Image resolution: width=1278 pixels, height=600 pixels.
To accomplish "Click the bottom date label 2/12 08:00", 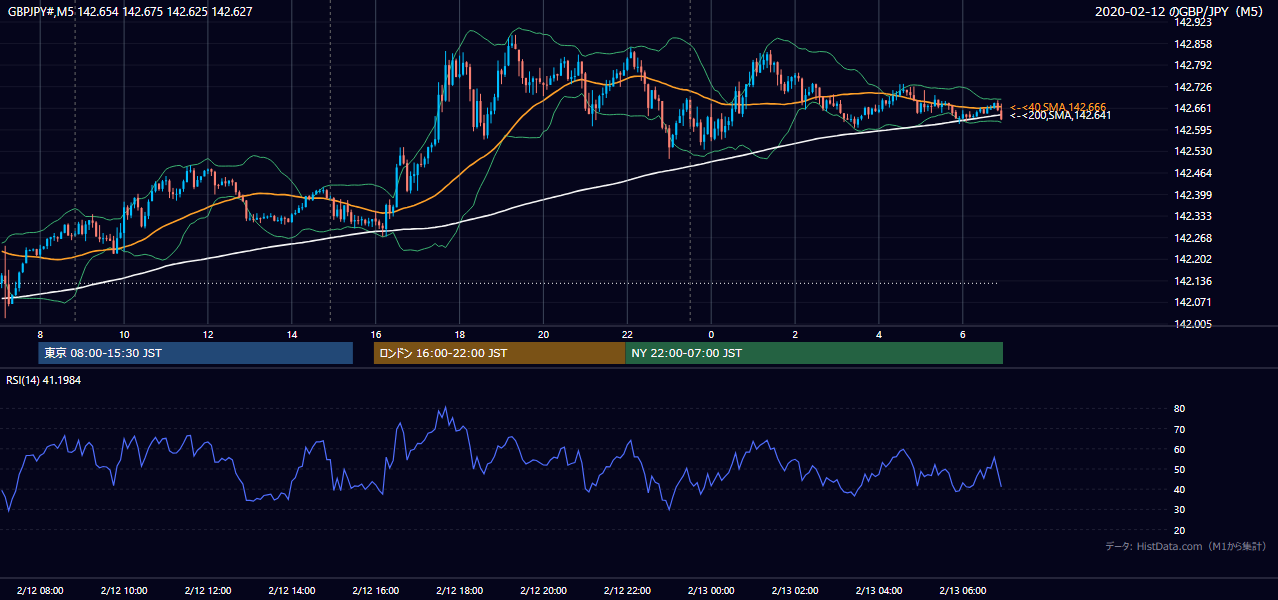I will pyautogui.click(x=40, y=591).
